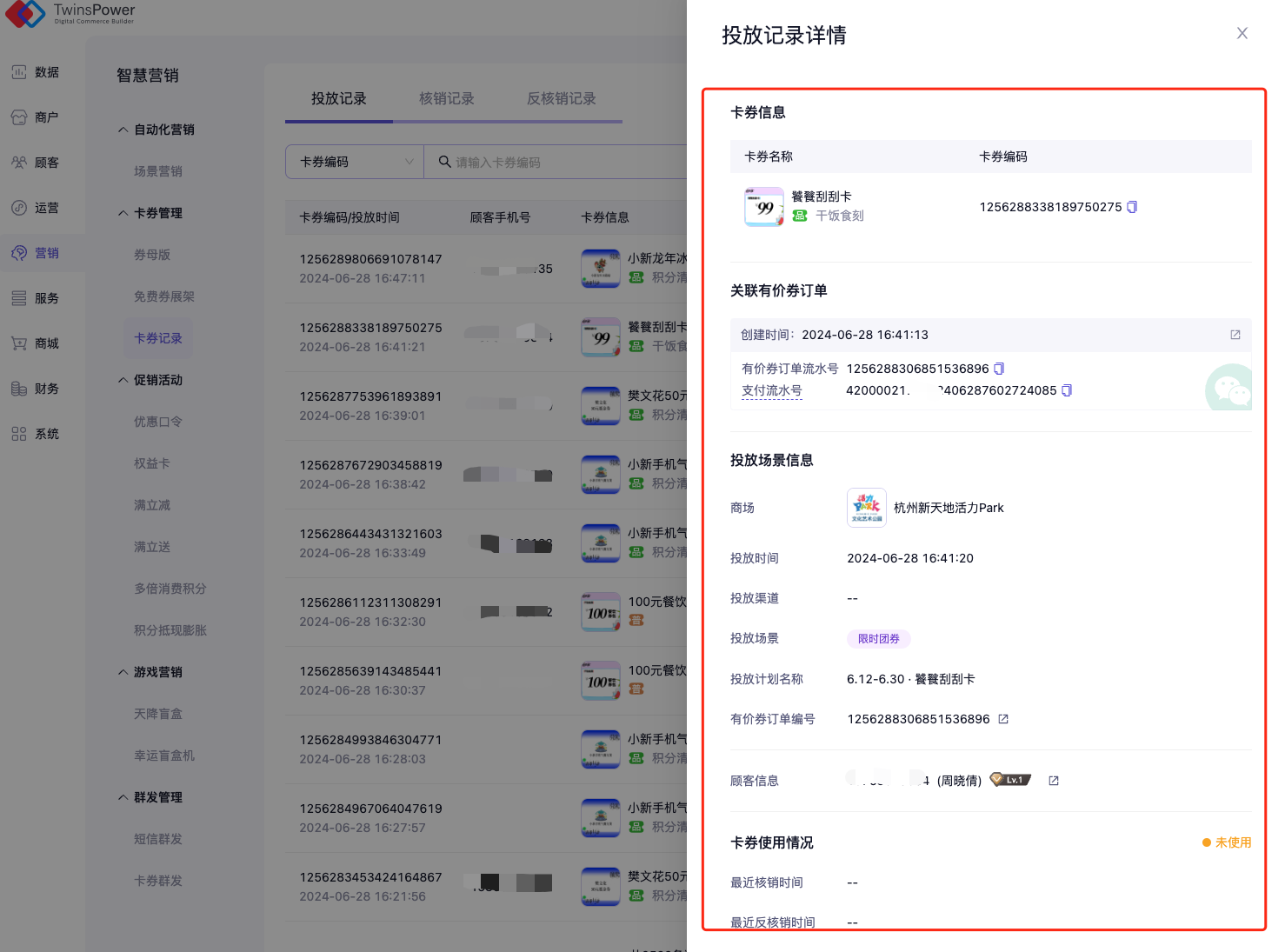Open linked voucher order in new window

pyautogui.click(x=1235, y=335)
